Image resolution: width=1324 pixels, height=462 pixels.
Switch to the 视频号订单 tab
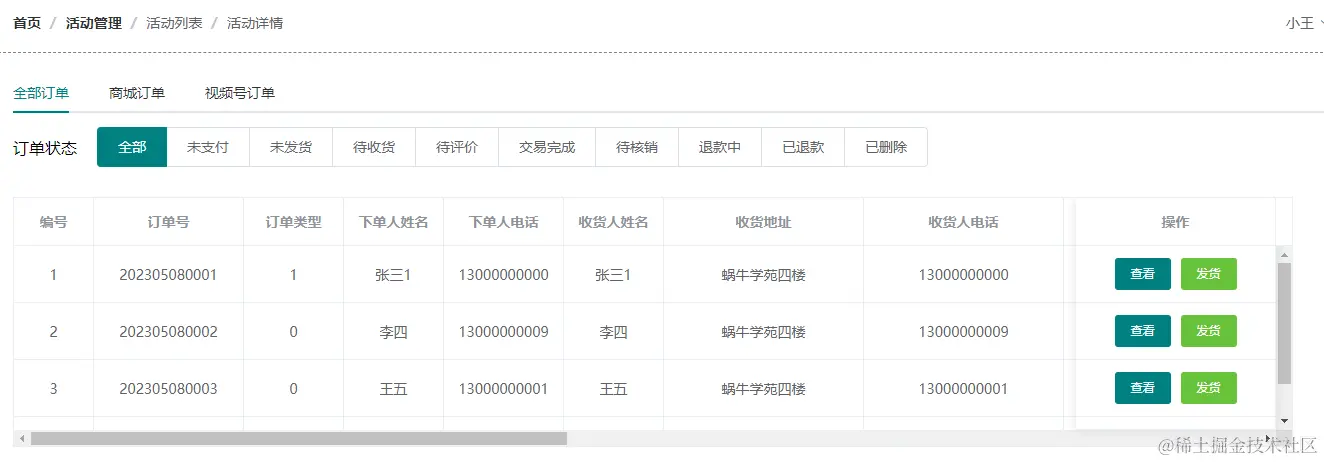coord(240,93)
